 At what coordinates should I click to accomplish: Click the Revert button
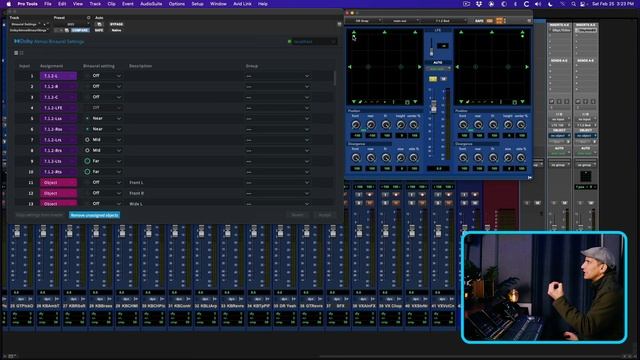(298, 215)
